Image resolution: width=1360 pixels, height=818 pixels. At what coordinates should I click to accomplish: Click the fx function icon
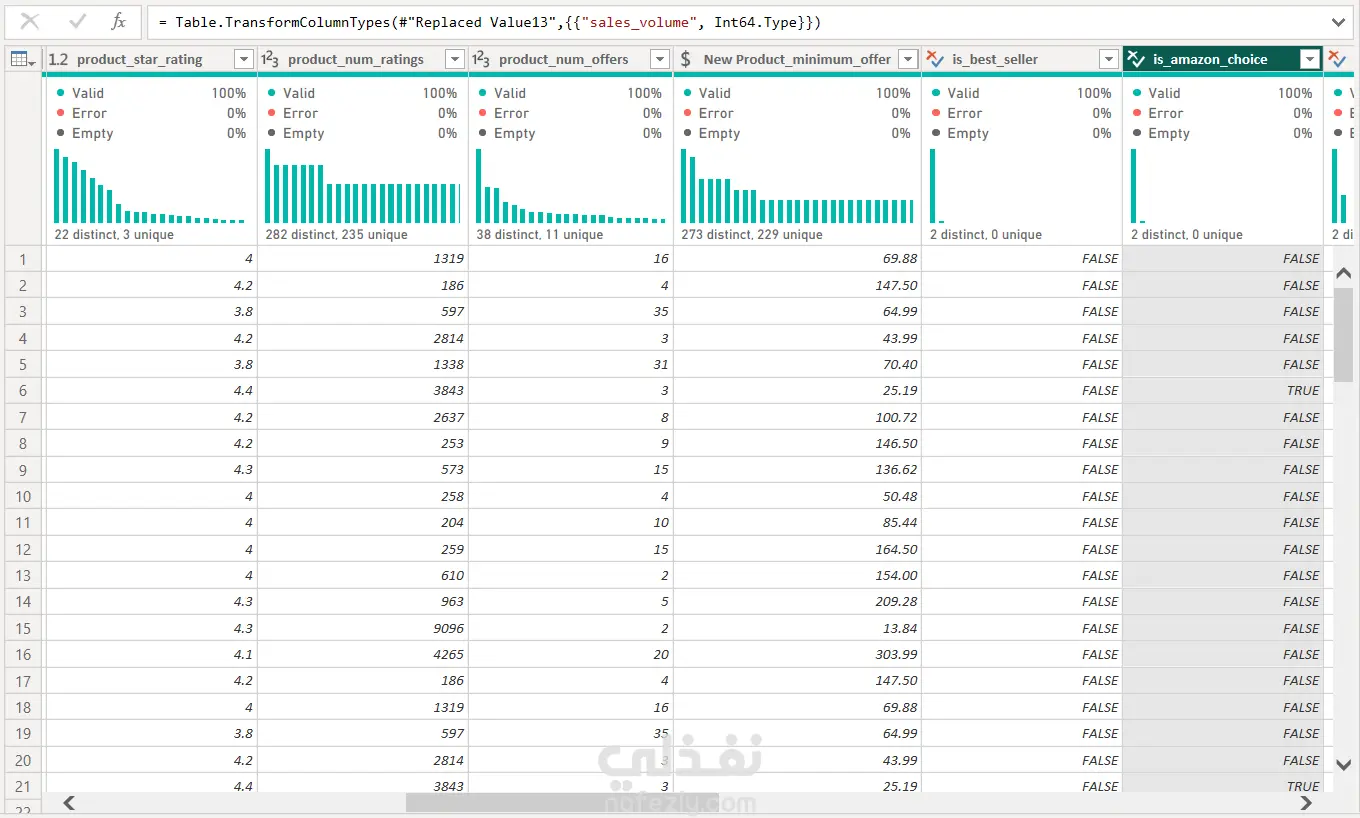(118, 21)
